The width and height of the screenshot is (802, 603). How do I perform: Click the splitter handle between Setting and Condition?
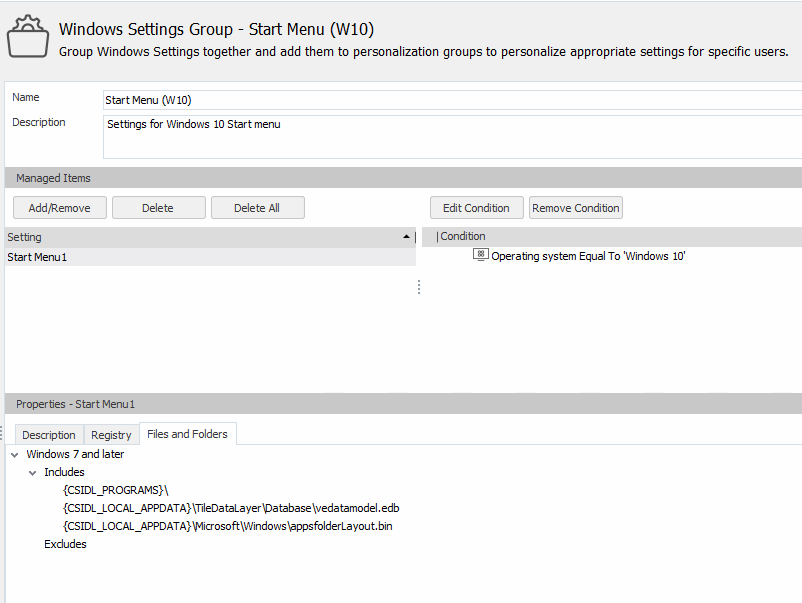tap(419, 287)
